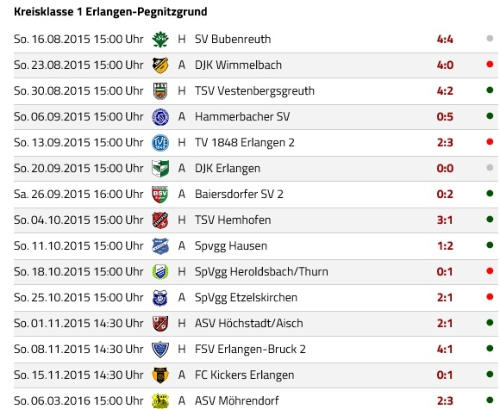The width and height of the screenshot is (500, 409).
Task: Click the FSV Erlangen-Bruck 2 shield icon
Action: coord(160,349)
